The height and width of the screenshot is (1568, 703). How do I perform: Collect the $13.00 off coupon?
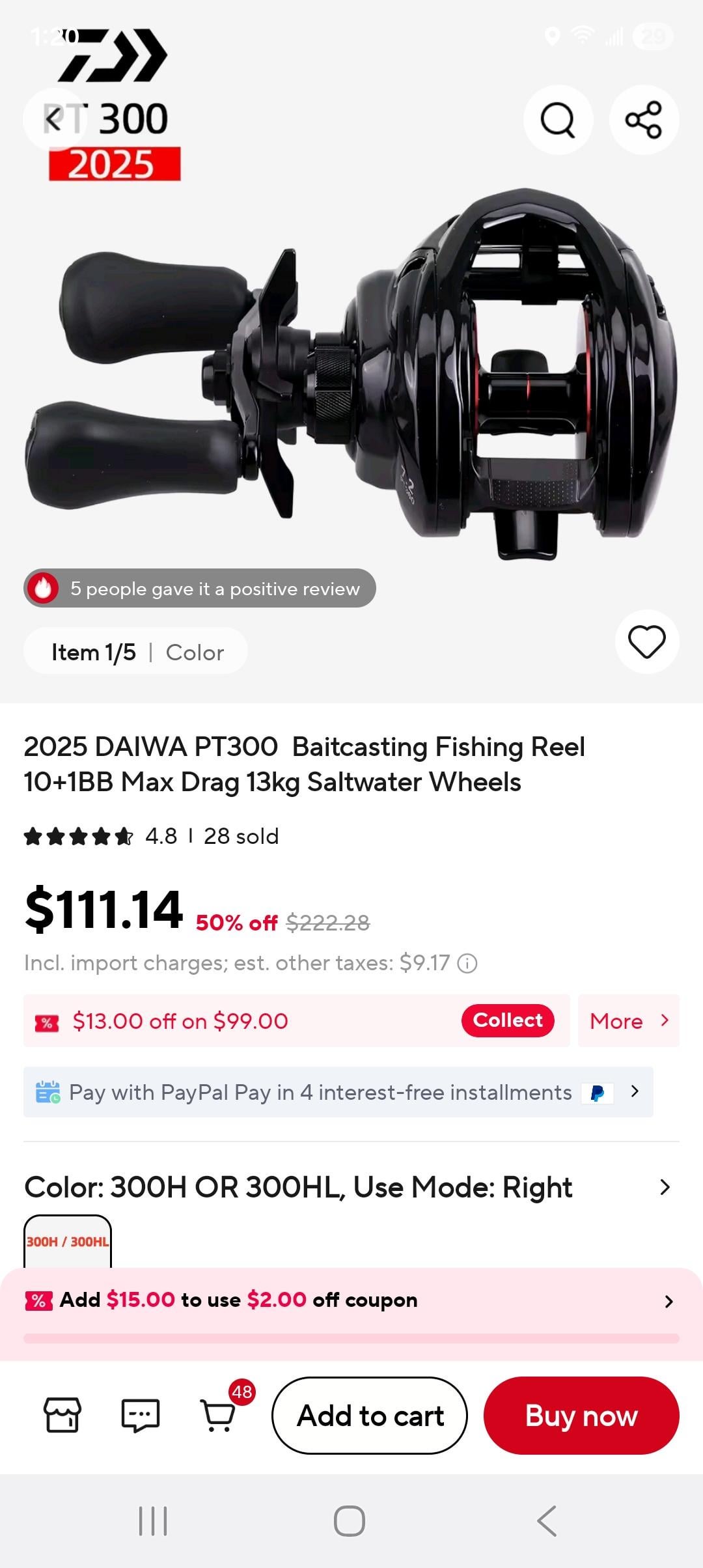click(508, 1020)
